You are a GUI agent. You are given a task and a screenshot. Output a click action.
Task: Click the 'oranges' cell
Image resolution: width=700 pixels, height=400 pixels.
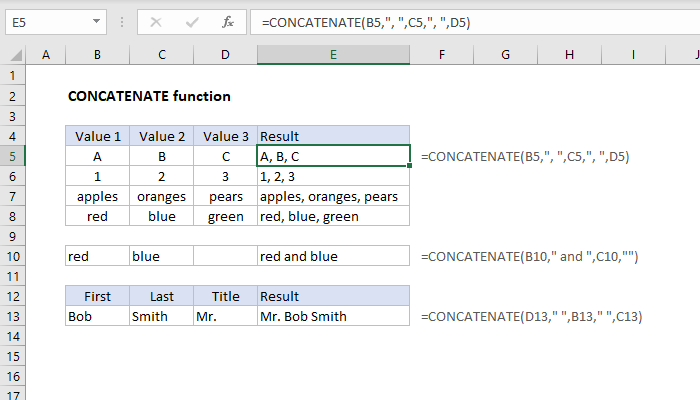point(162,196)
